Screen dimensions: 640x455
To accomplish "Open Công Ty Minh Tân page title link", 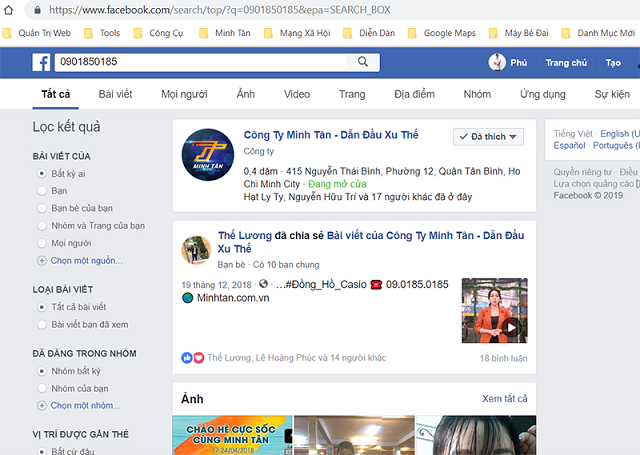I will point(331,135).
